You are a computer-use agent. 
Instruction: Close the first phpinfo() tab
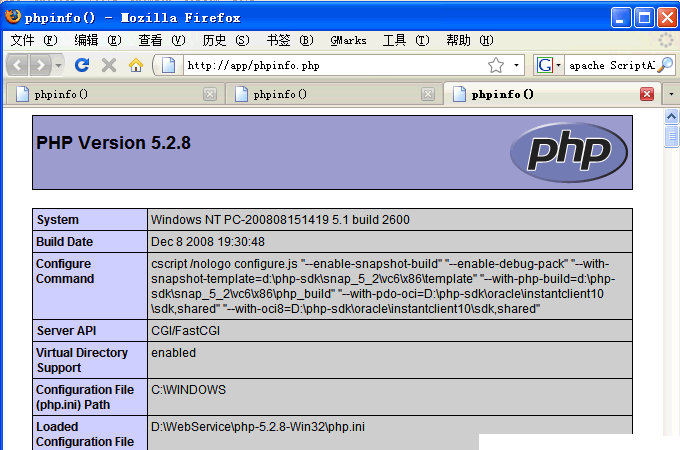point(210,94)
